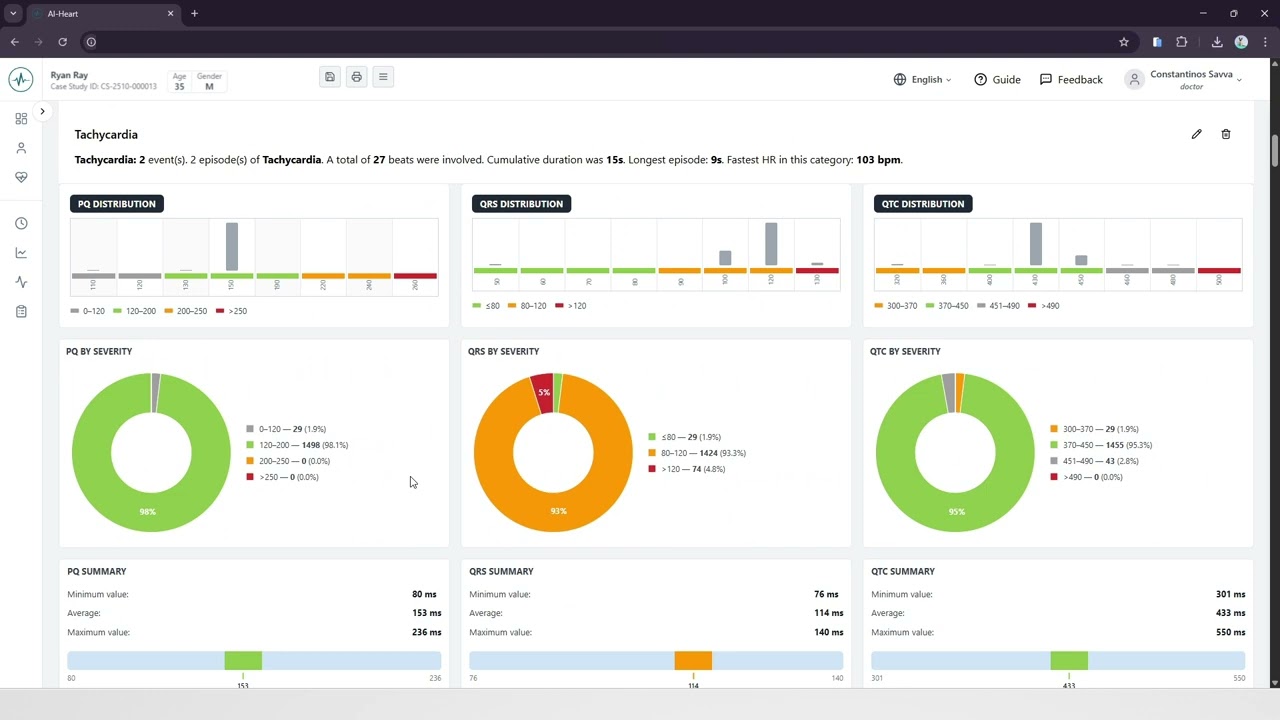The width and height of the screenshot is (1280, 720).
Task: Toggle ≤80 series in QRS distribution legend
Action: [486, 306]
